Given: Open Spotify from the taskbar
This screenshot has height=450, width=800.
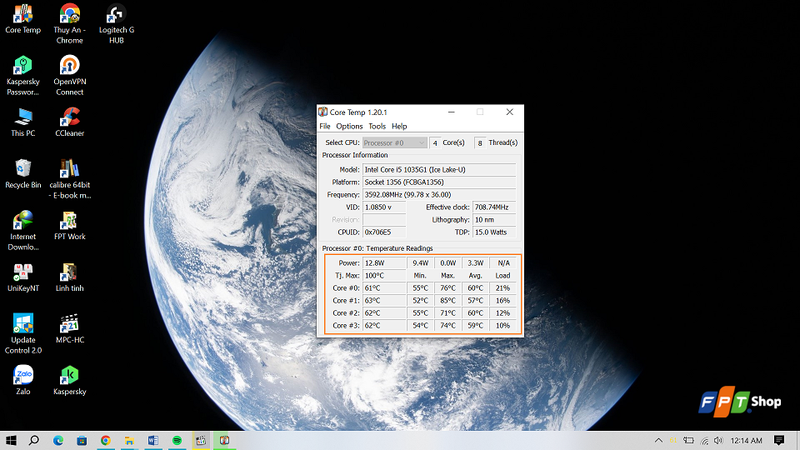Looking at the screenshot, I should point(177,440).
